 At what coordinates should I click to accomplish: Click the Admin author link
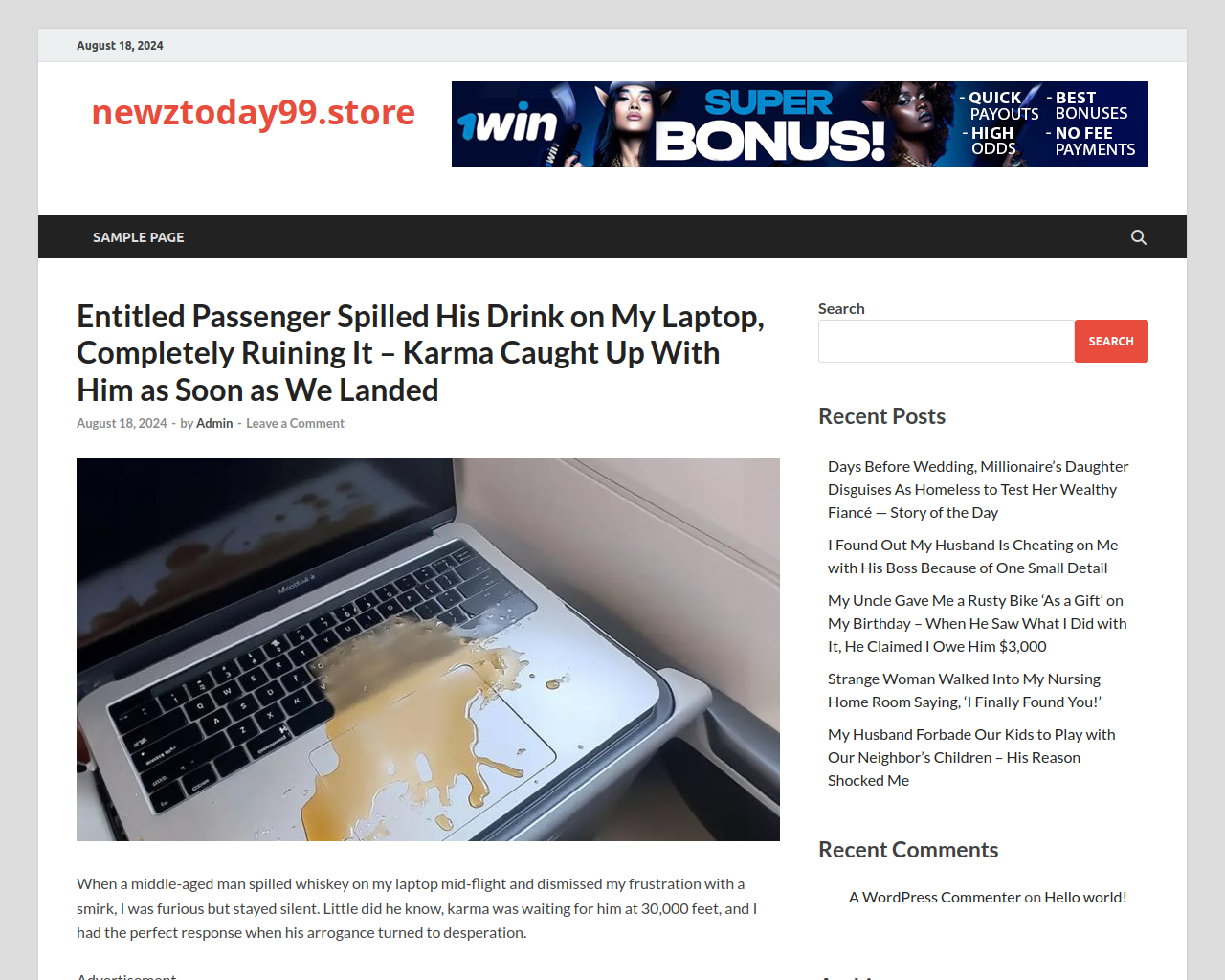click(214, 423)
